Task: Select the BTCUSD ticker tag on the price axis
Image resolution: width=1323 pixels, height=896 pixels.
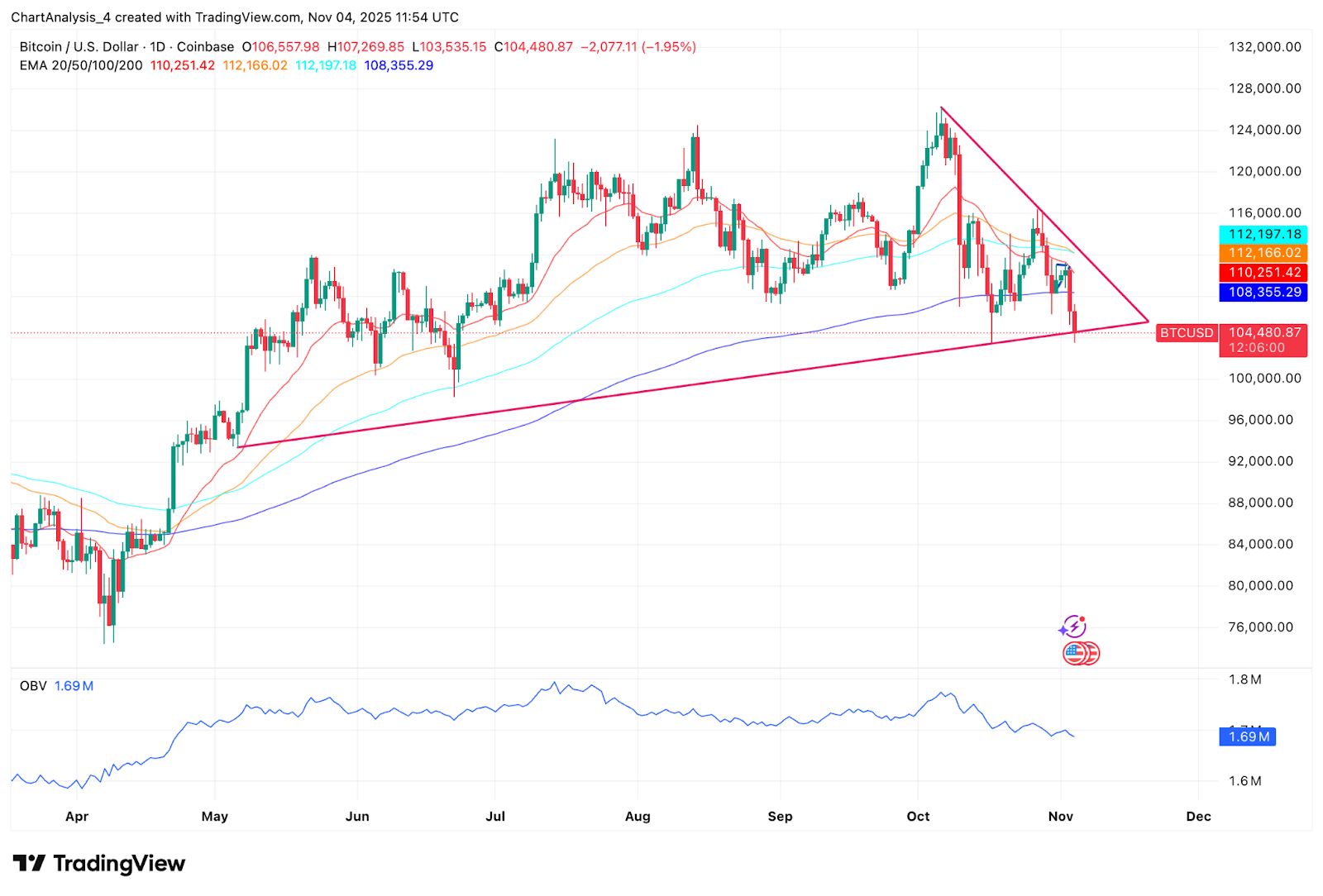Action: point(1186,333)
